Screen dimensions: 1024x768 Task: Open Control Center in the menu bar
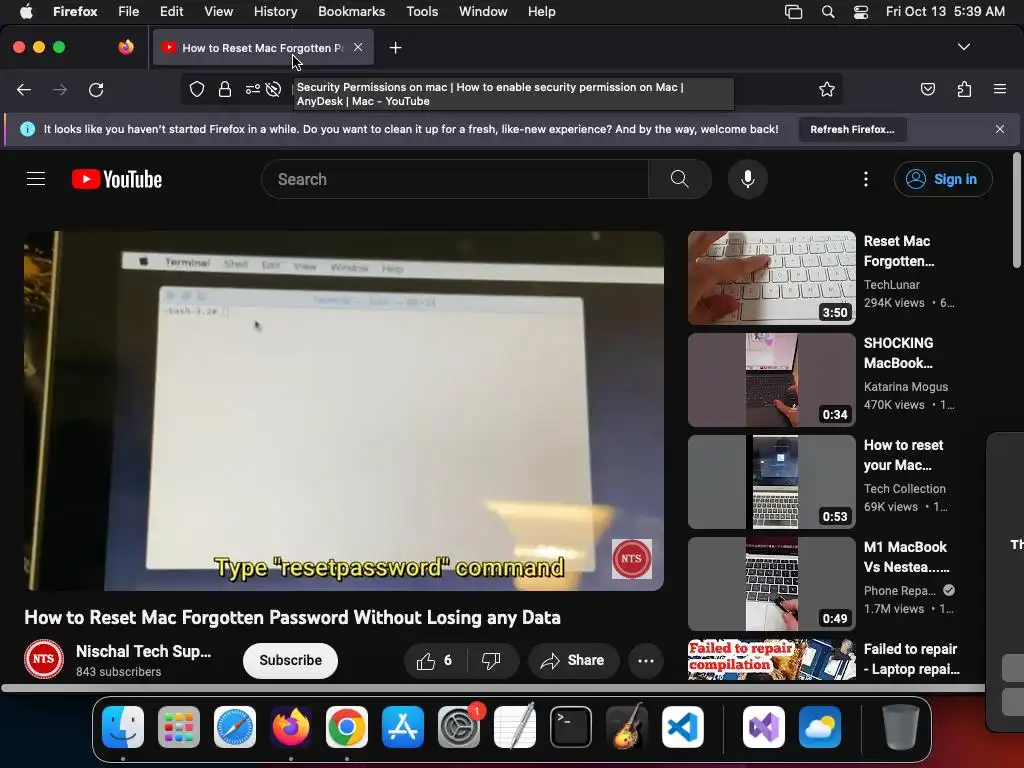pyautogui.click(x=861, y=12)
